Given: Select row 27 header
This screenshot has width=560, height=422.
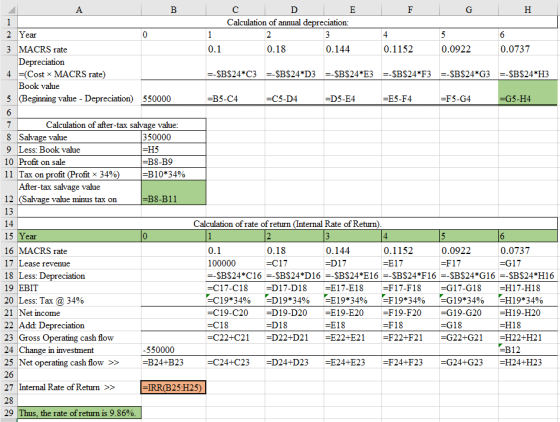Looking at the screenshot, I should click(x=9, y=387).
